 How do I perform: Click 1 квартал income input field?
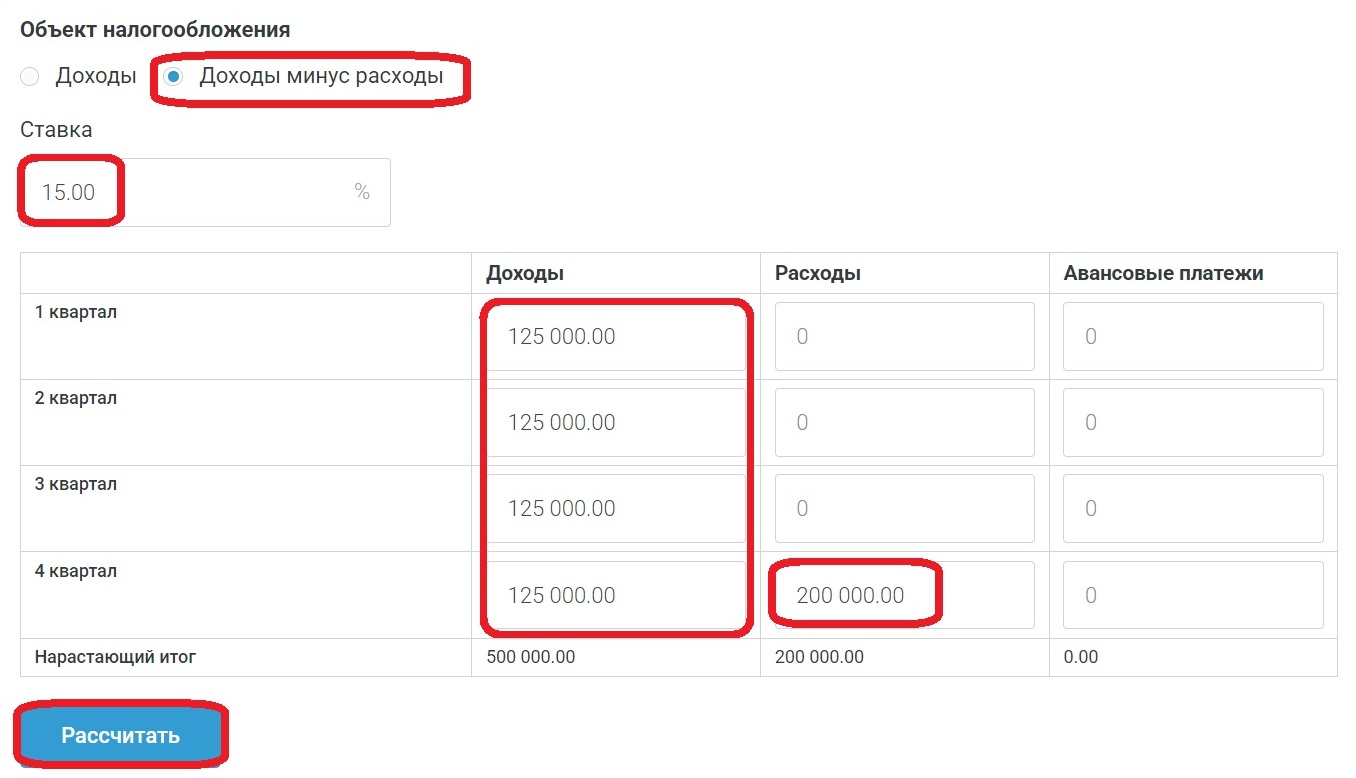coord(615,337)
